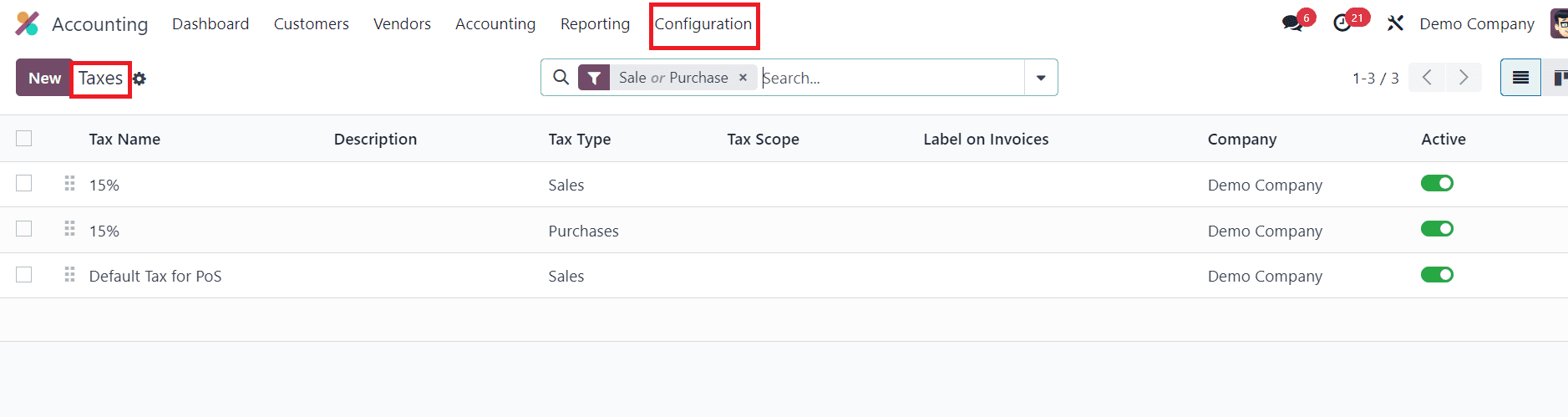Open the Reporting menu

click(x=595, y=24)
